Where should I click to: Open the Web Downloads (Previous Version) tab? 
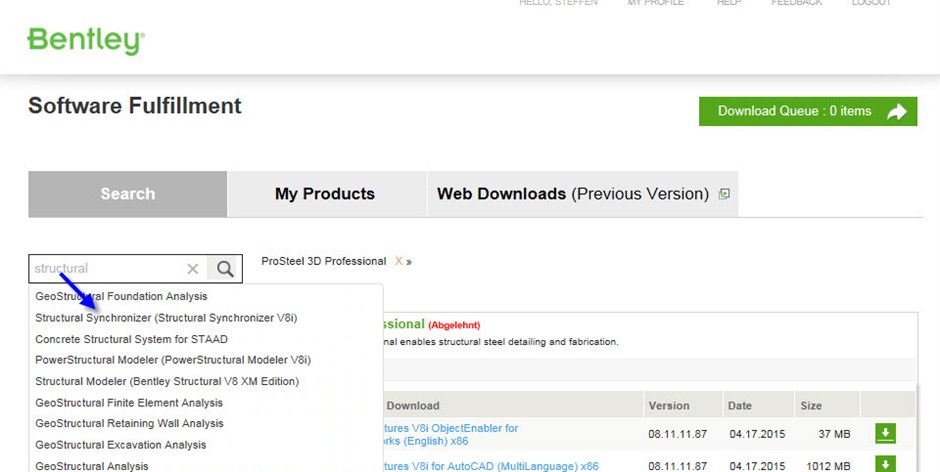tap(573, 194)
